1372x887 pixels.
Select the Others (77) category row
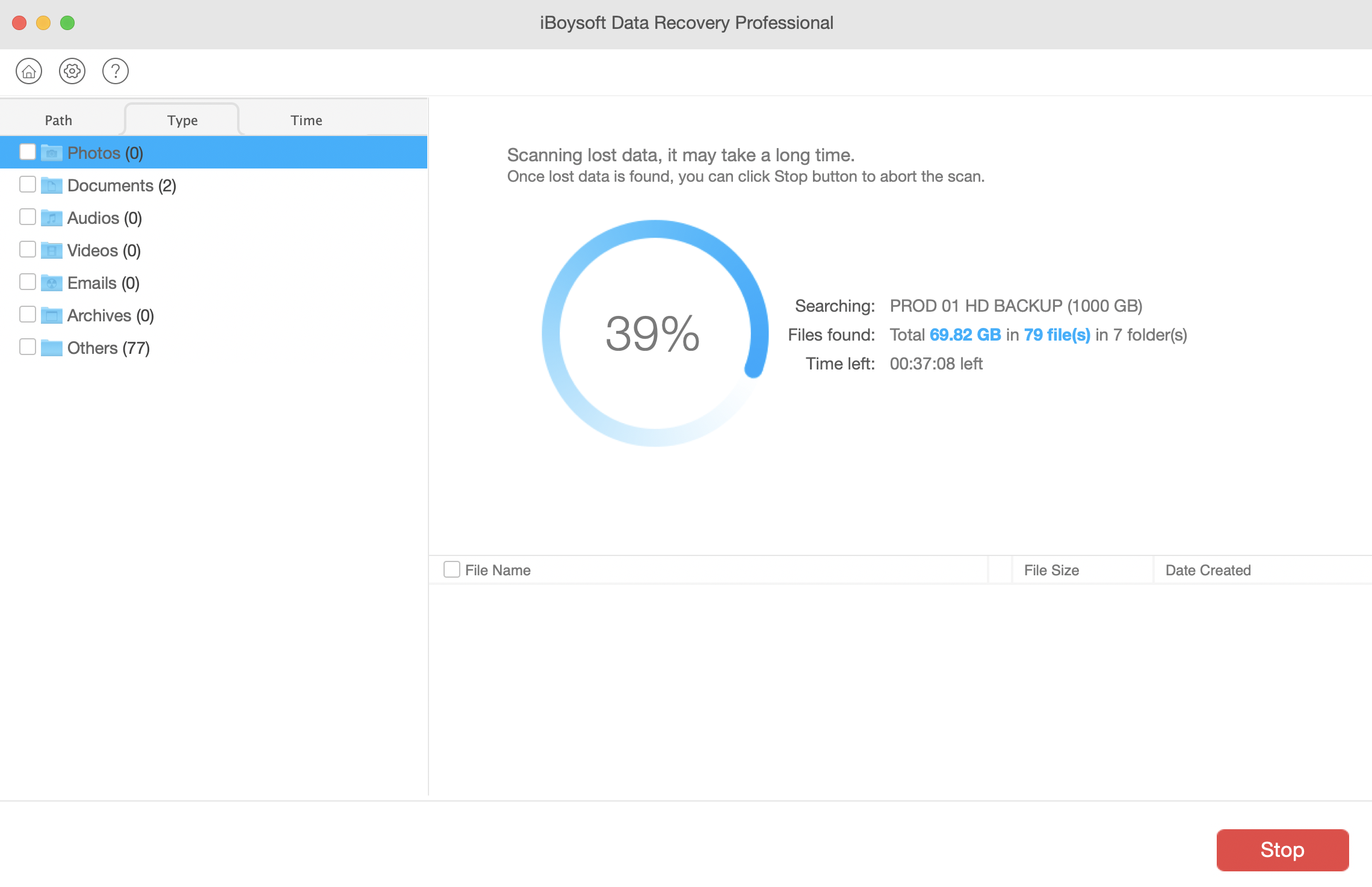point(214,348)
